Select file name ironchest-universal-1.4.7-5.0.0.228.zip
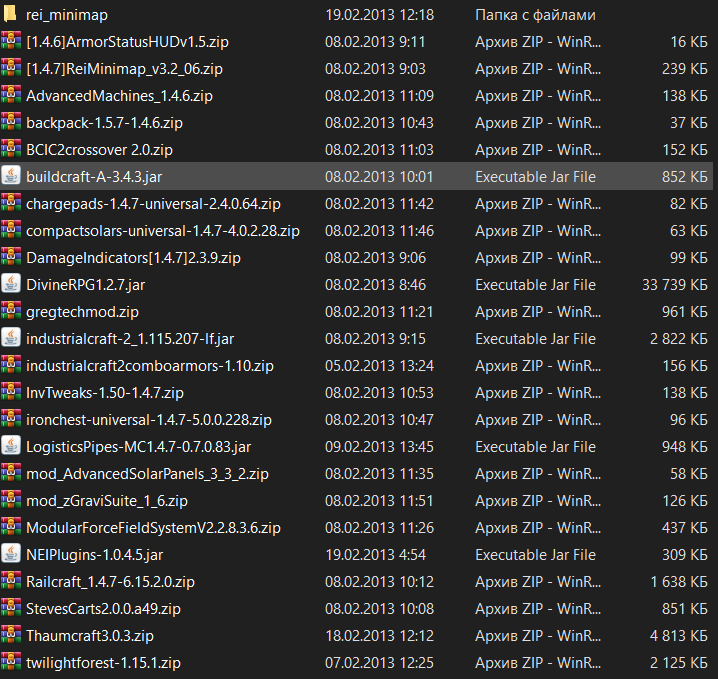 tap(149, 420)
